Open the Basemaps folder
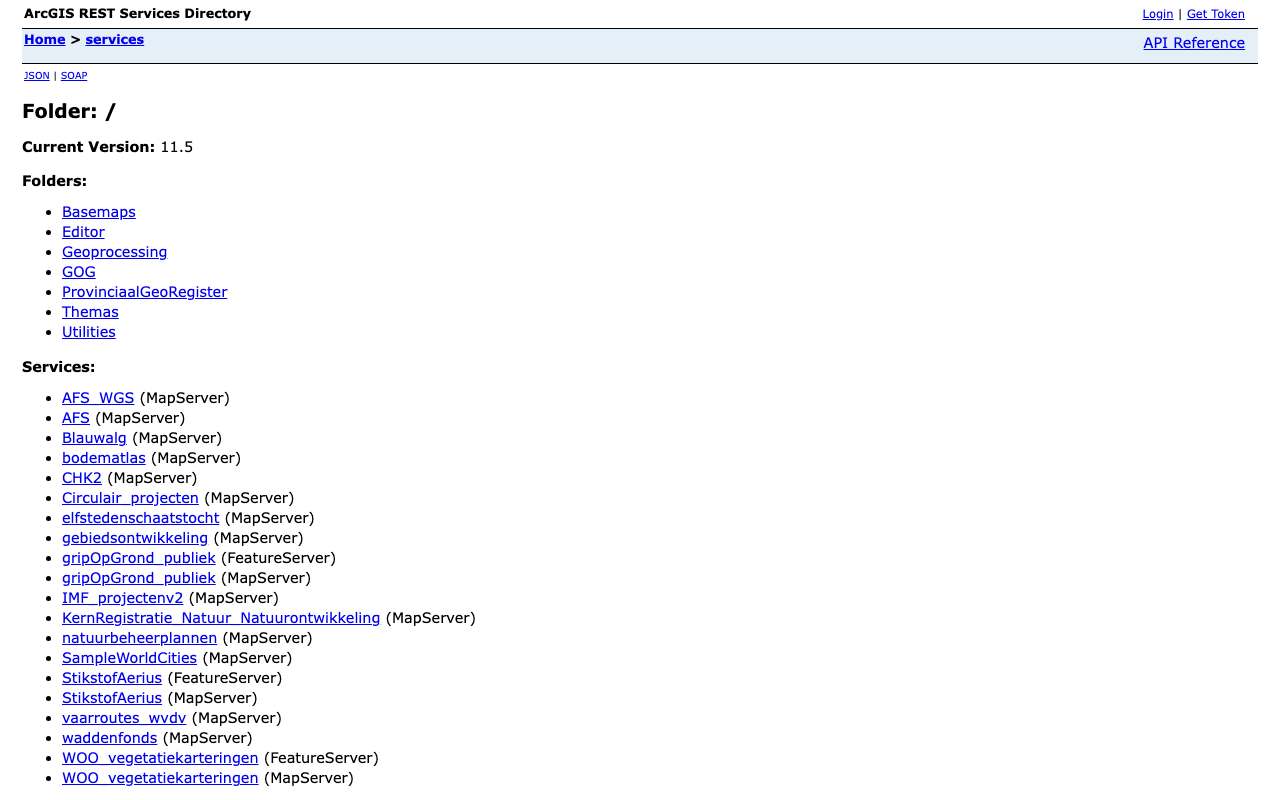The height and width of the screenshot is (800, 1280). pos(99,212)
